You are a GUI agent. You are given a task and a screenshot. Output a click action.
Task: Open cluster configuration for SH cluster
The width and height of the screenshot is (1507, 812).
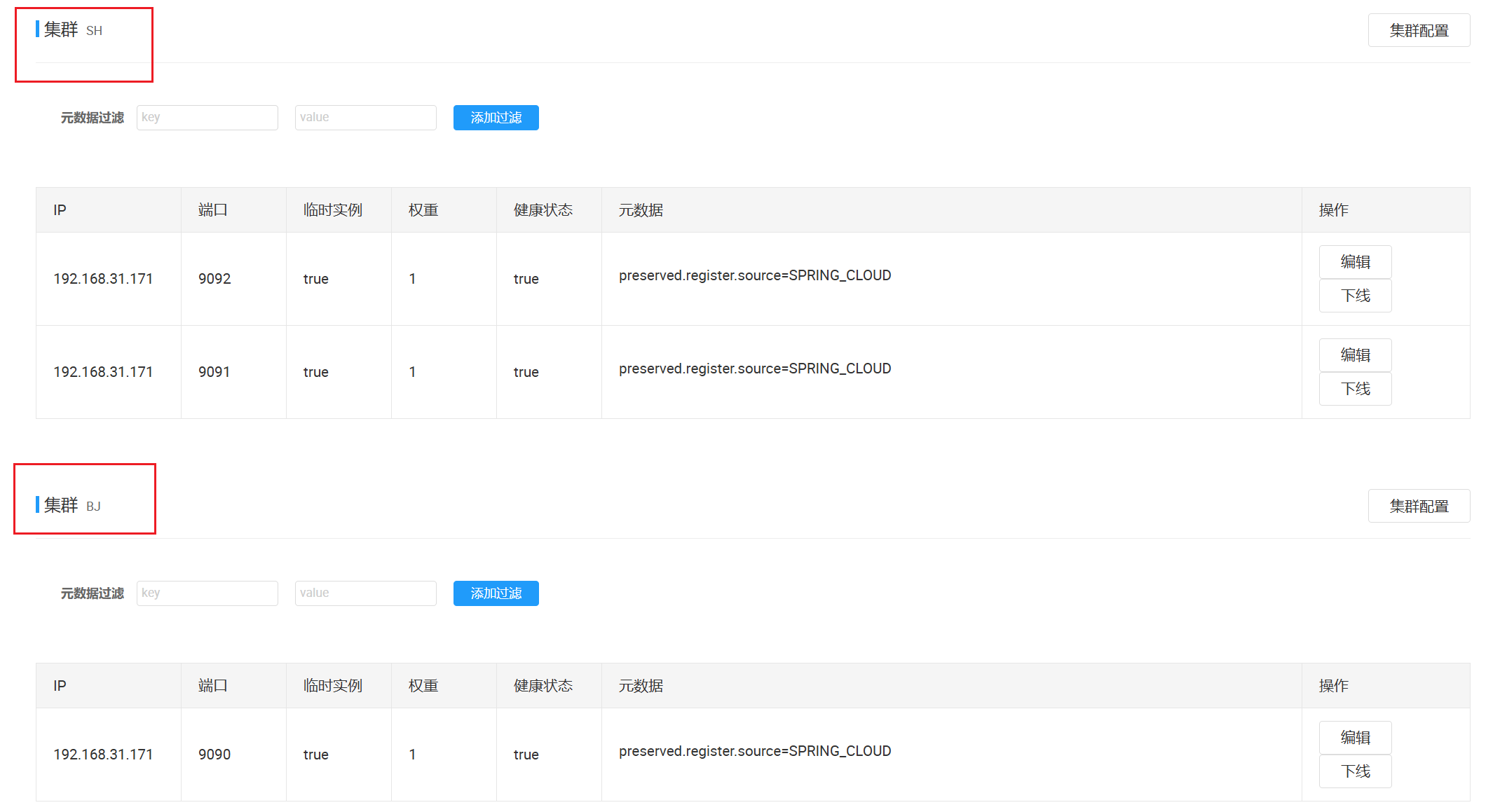(x=1418, y=31)
